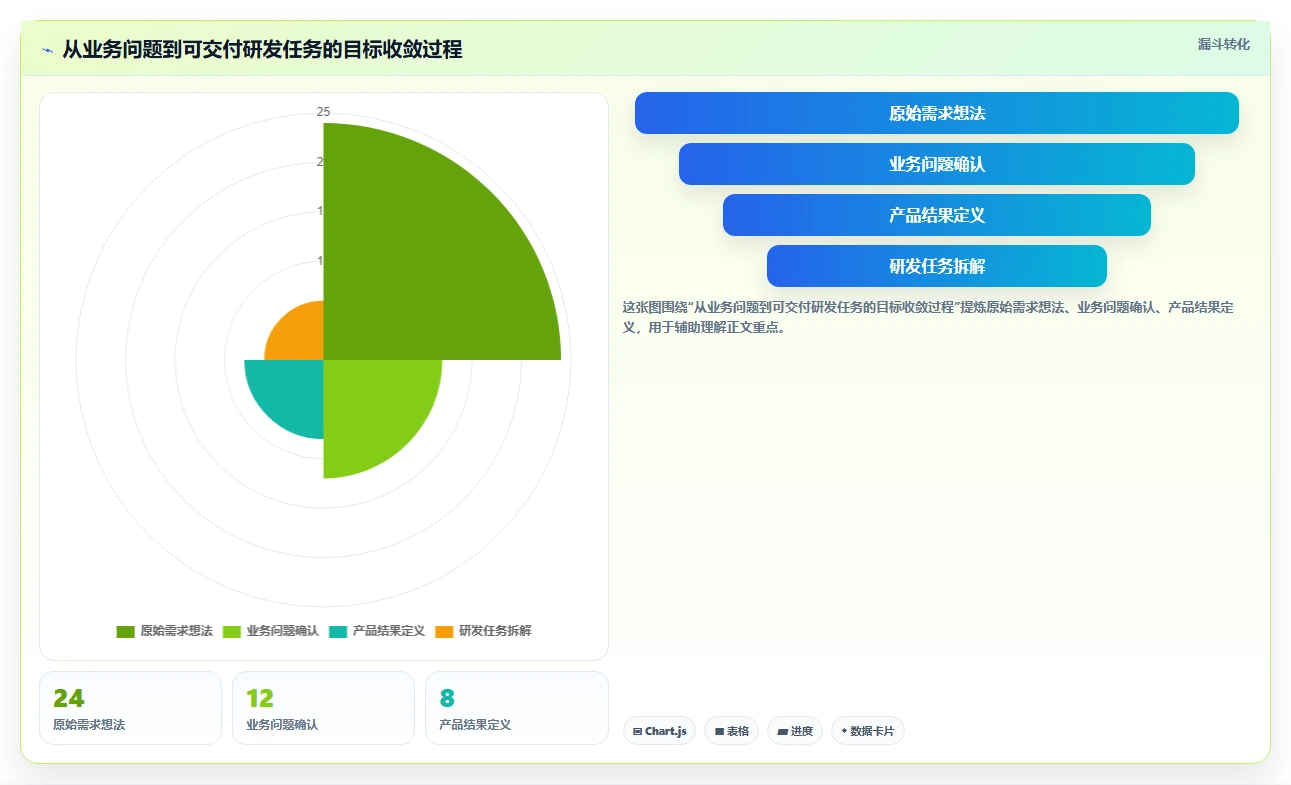Click the 进度 tag chip
The height and width of the screenshot is (785, 1291).
(x=795, y=731)
